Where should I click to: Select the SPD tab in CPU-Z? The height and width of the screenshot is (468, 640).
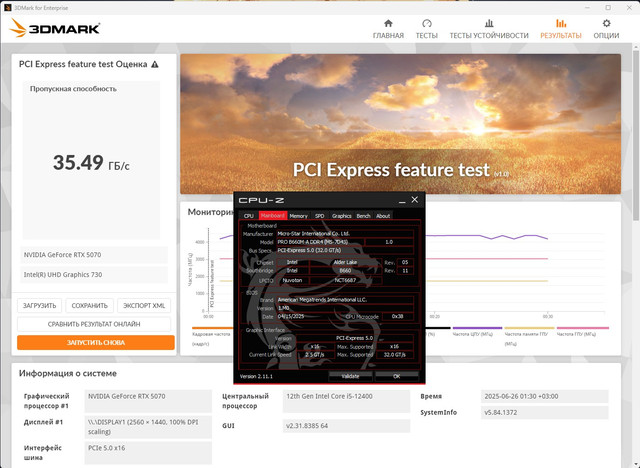[x=320, y=215]
